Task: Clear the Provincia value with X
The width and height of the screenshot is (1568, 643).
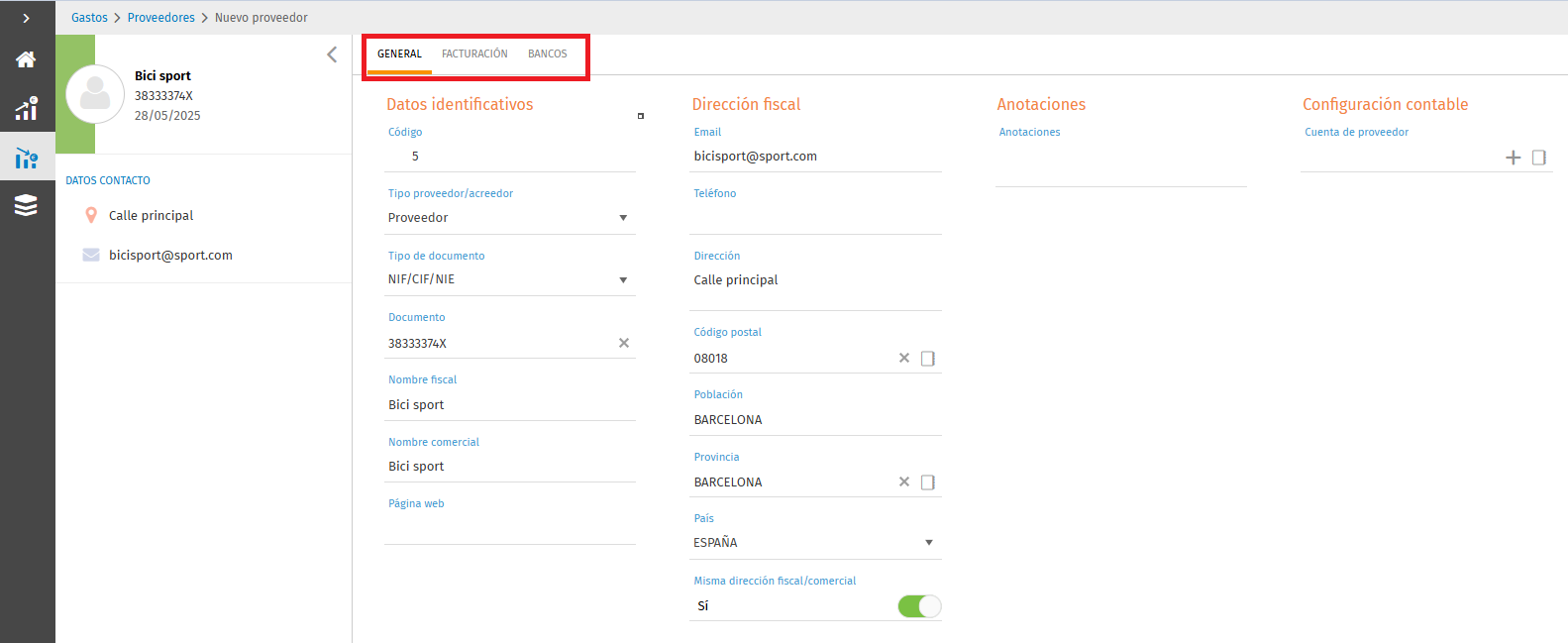Action: click(904, 482)
